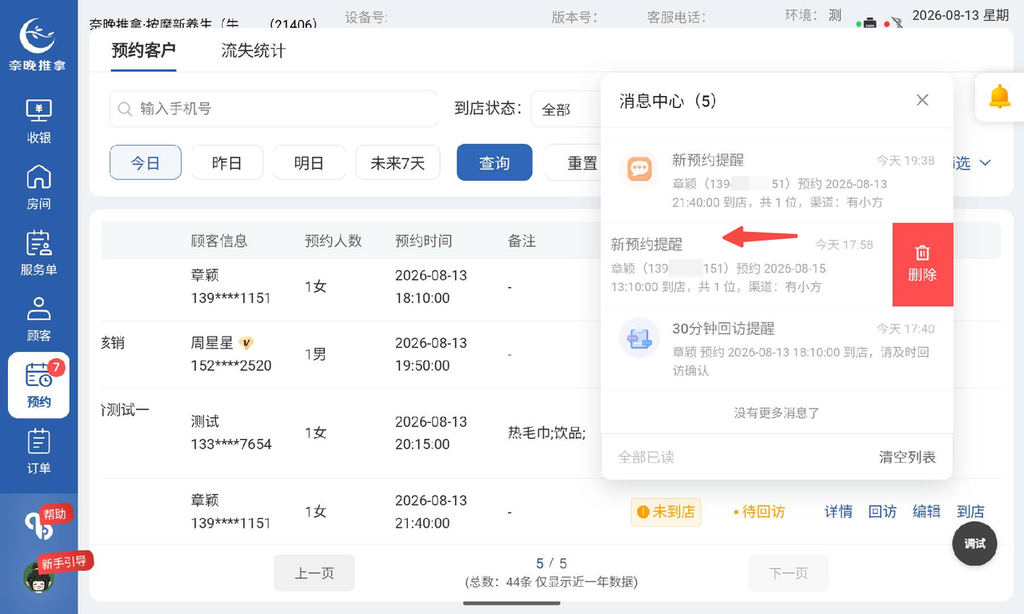Click the 30分钟回访提醒 message icon

pos(639,338)
